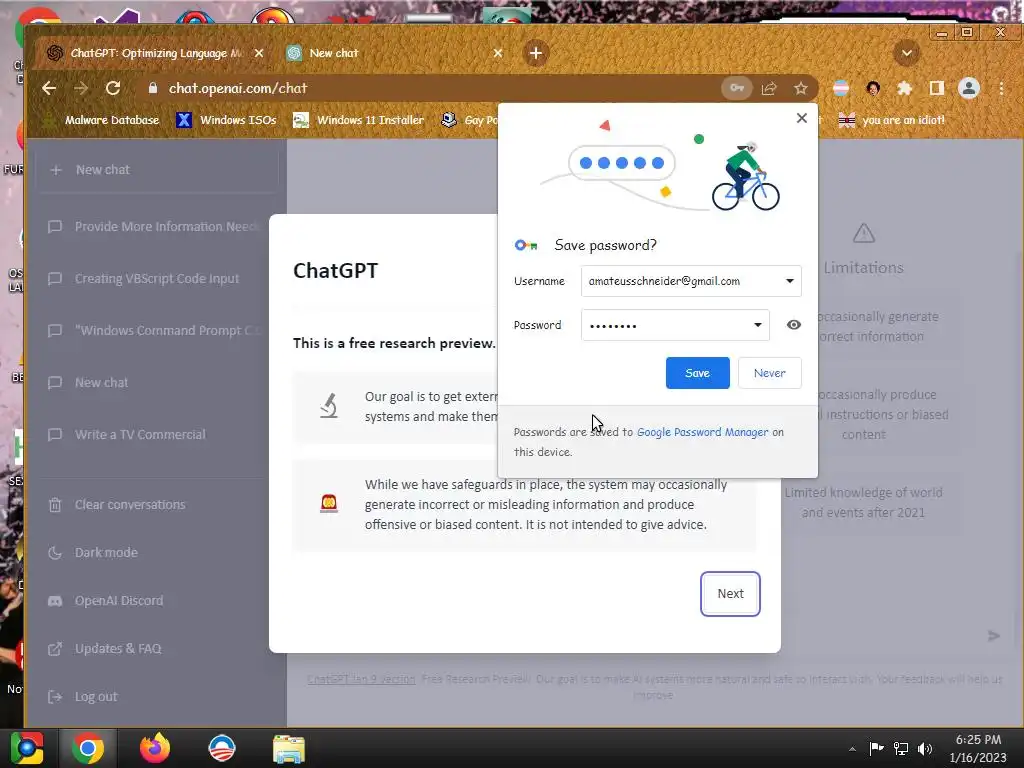Click the blue Save button

click(x=697, y=373)
